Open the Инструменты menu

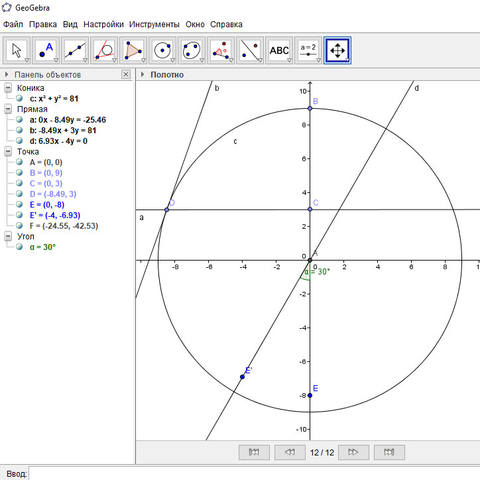click(x=154, y=24)
